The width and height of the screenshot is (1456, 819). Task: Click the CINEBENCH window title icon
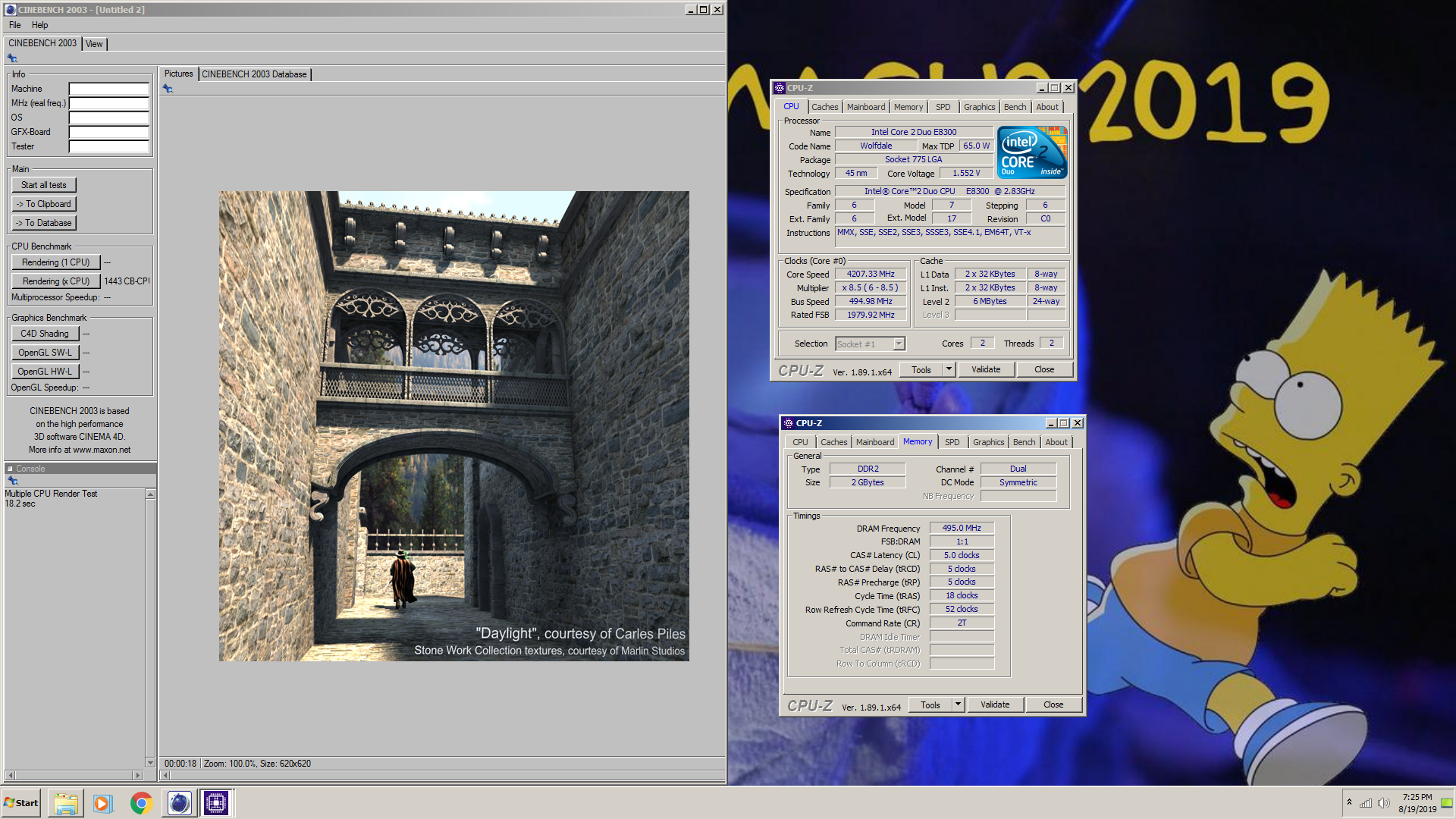[11, 10]
